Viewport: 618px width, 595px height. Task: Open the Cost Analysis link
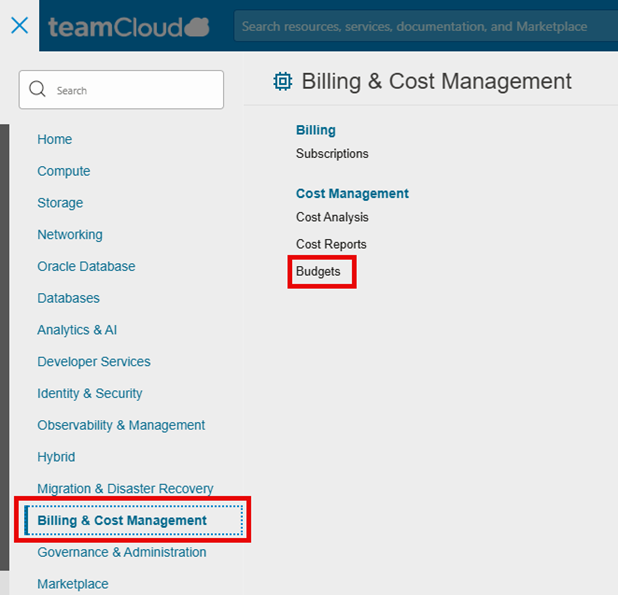pyautogui.click(x=332, y=217)
